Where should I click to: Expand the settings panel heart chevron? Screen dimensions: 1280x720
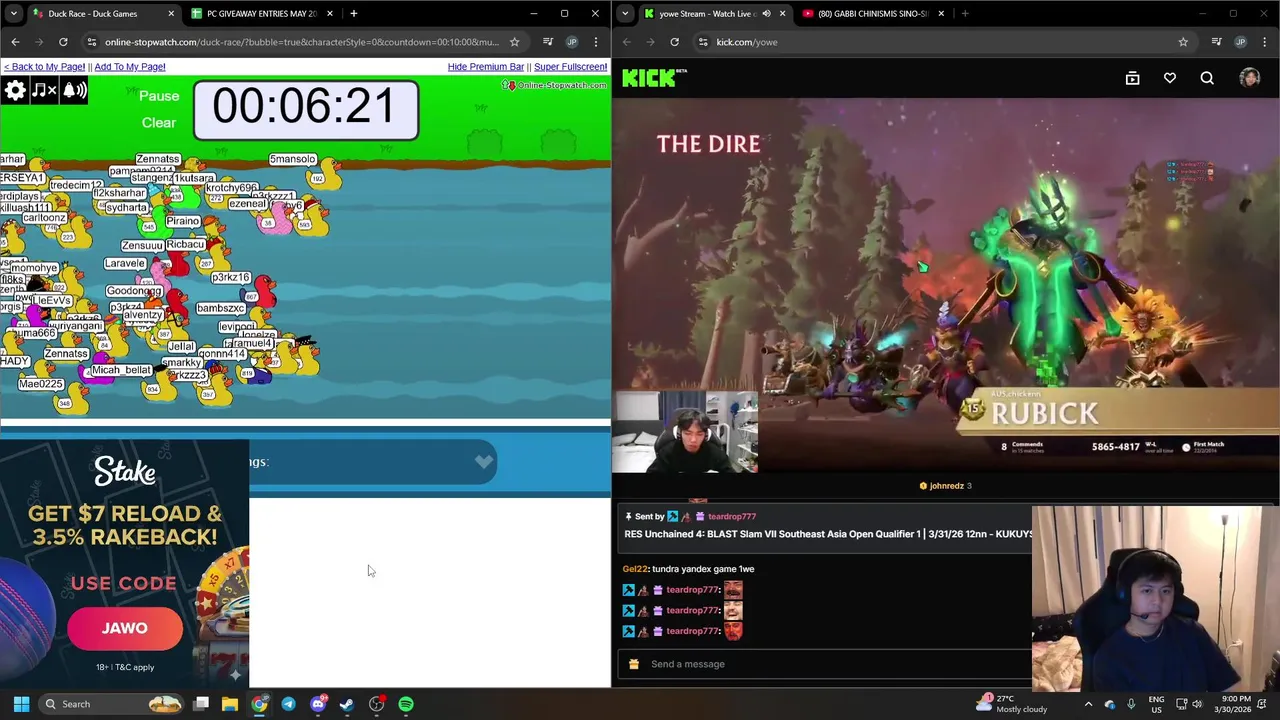point(484,461)
